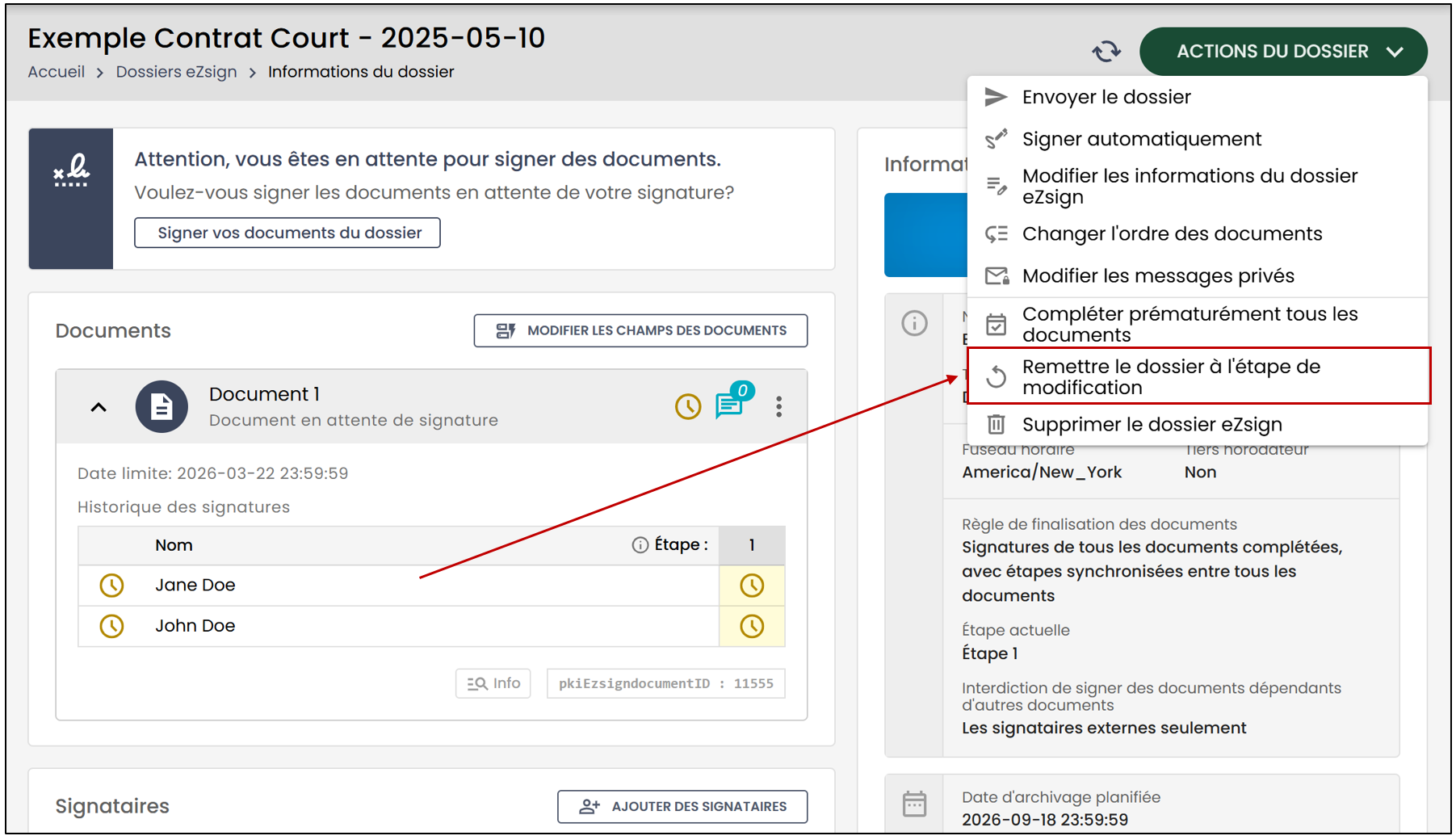Click the Document 1 pending clock status icon
This screenshot has width=1456, height=840.
[688, 406]
